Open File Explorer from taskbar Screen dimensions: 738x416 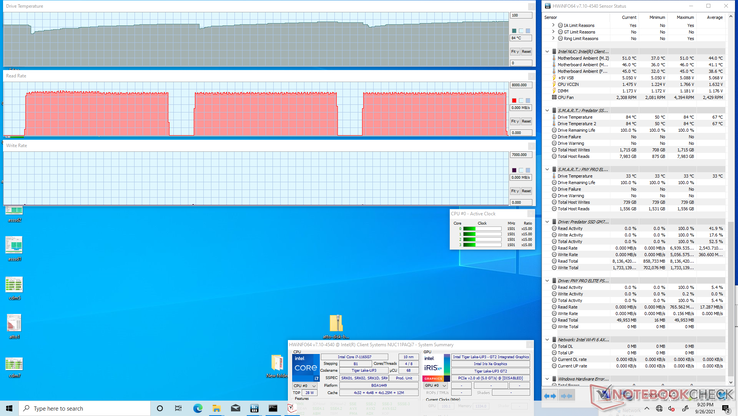point(217,408)
